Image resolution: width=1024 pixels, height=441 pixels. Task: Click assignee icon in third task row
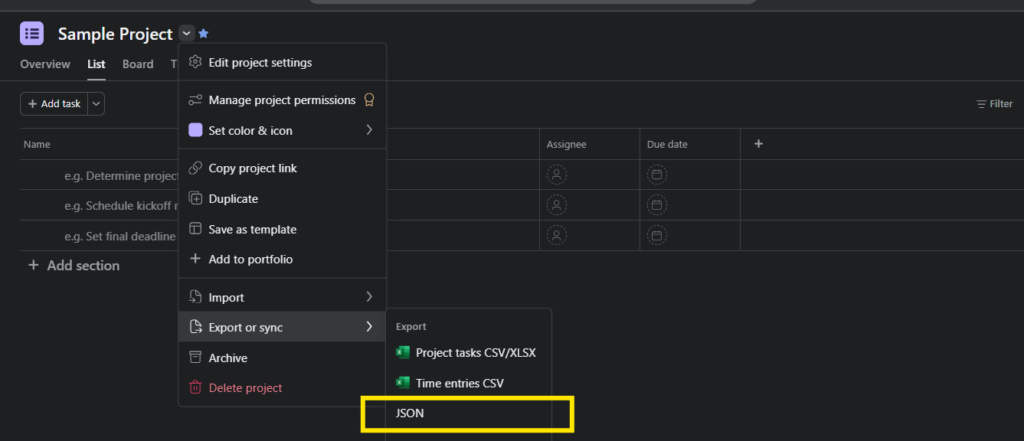point(557,236)
